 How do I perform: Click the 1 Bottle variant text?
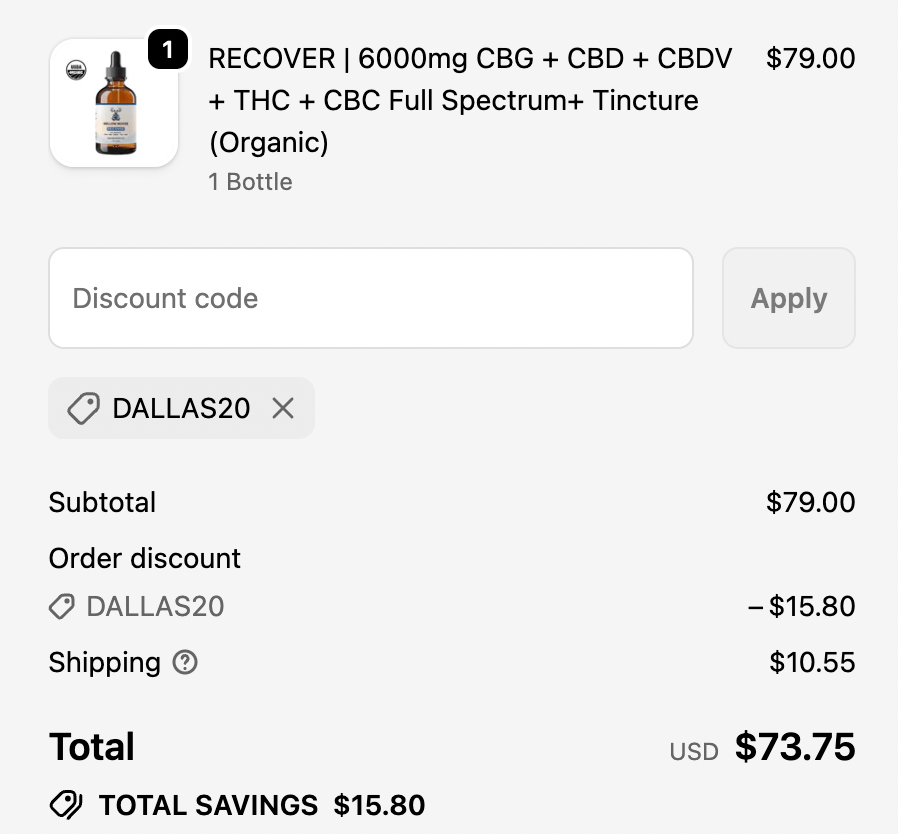[250, 182]
